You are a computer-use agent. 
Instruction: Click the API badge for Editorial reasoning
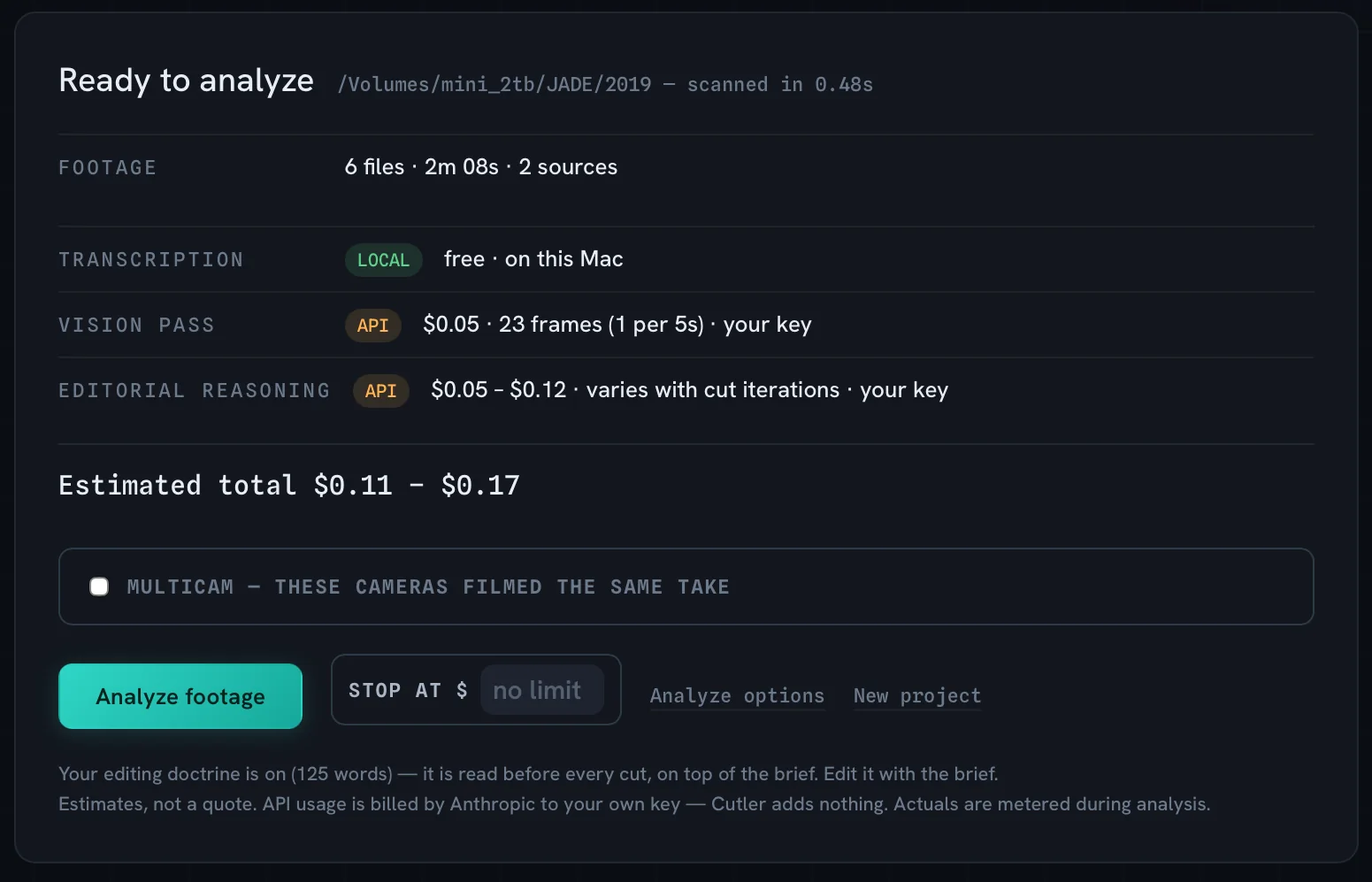tap(380, 391)
